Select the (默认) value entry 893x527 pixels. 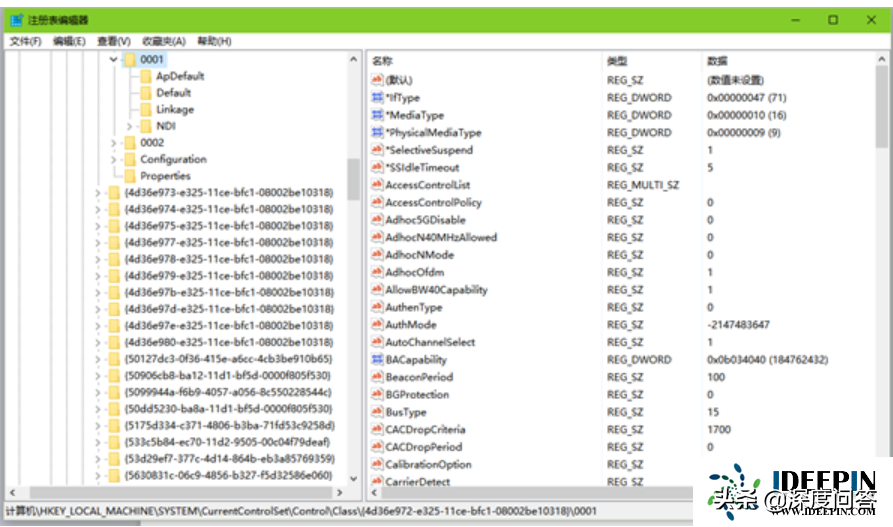point(399,80)
